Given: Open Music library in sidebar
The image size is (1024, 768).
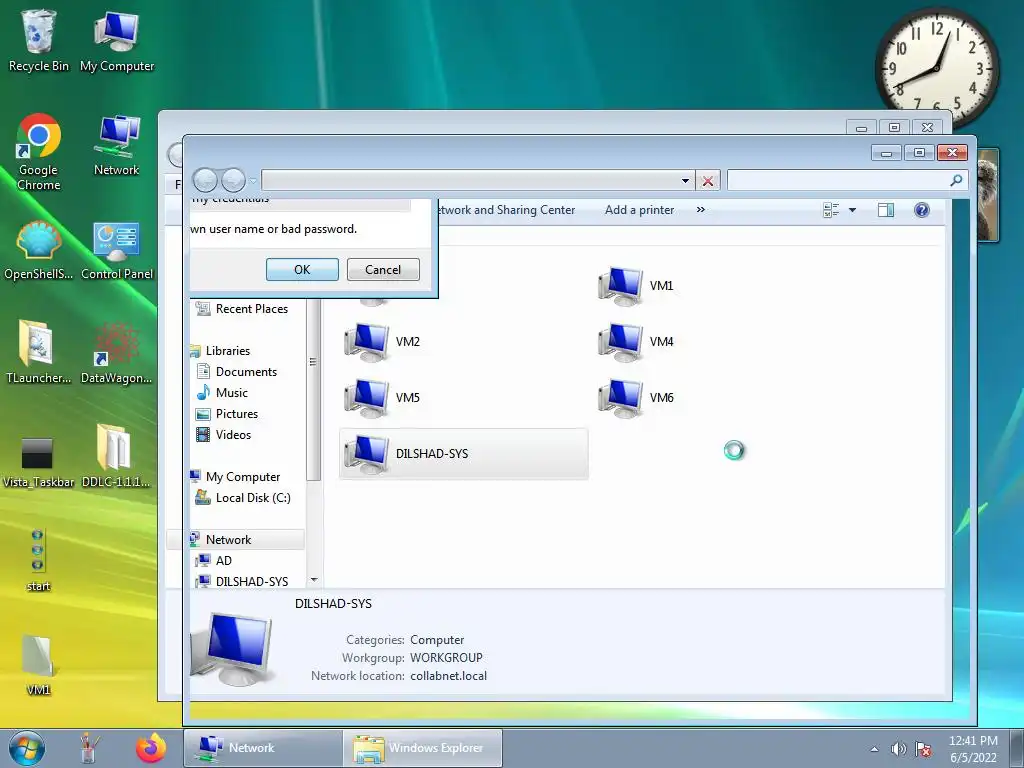Looking at the screenshot, I should (x=223, y=392).
